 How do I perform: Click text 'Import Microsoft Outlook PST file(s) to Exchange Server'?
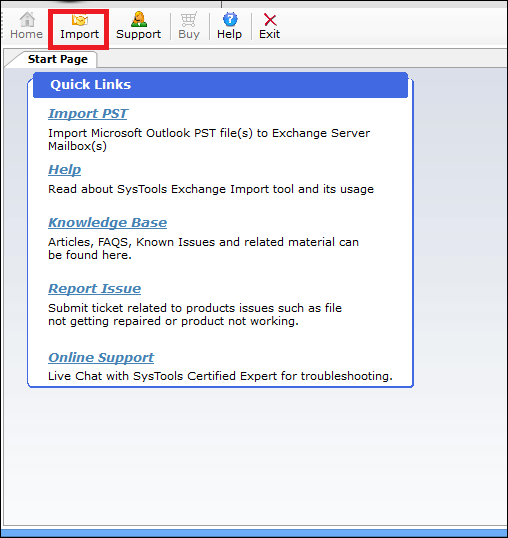[x=209, y=133]
